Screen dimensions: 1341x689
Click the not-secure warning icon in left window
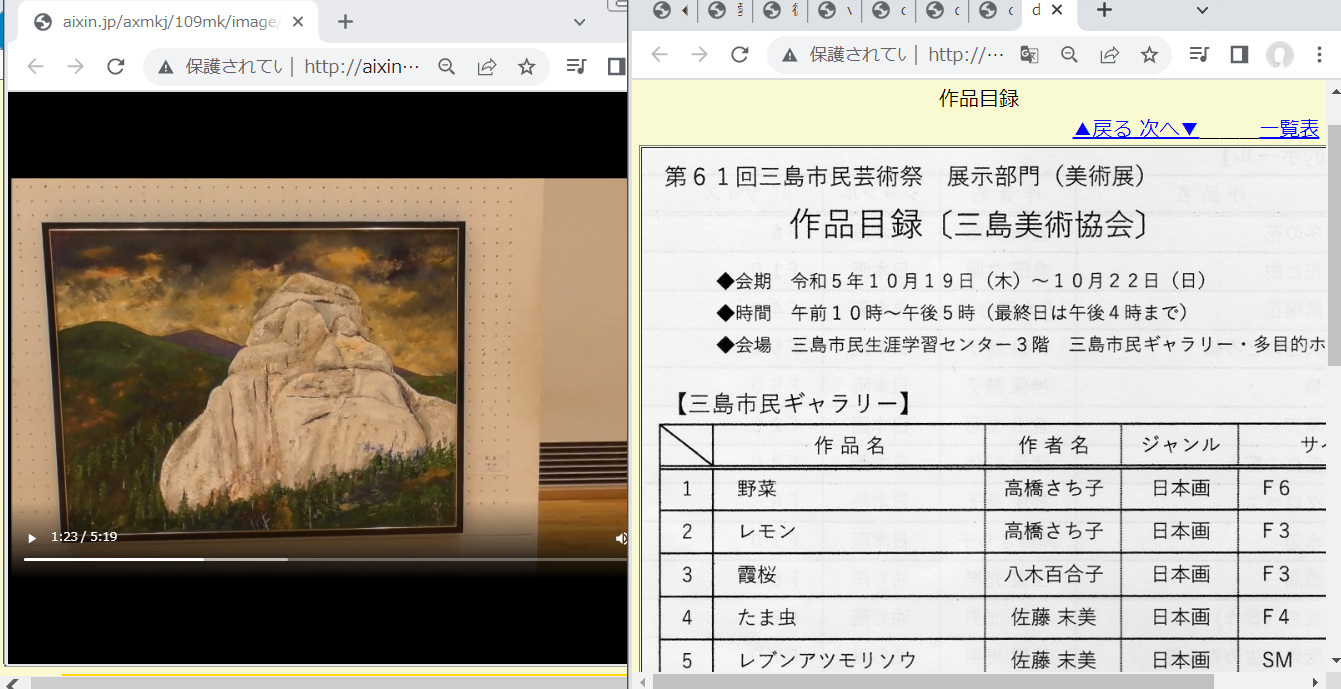click(x=166, y=67)
